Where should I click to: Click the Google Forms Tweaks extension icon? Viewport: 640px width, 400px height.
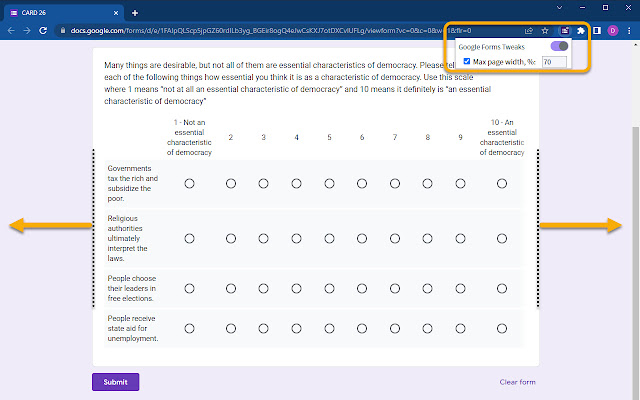565,31
